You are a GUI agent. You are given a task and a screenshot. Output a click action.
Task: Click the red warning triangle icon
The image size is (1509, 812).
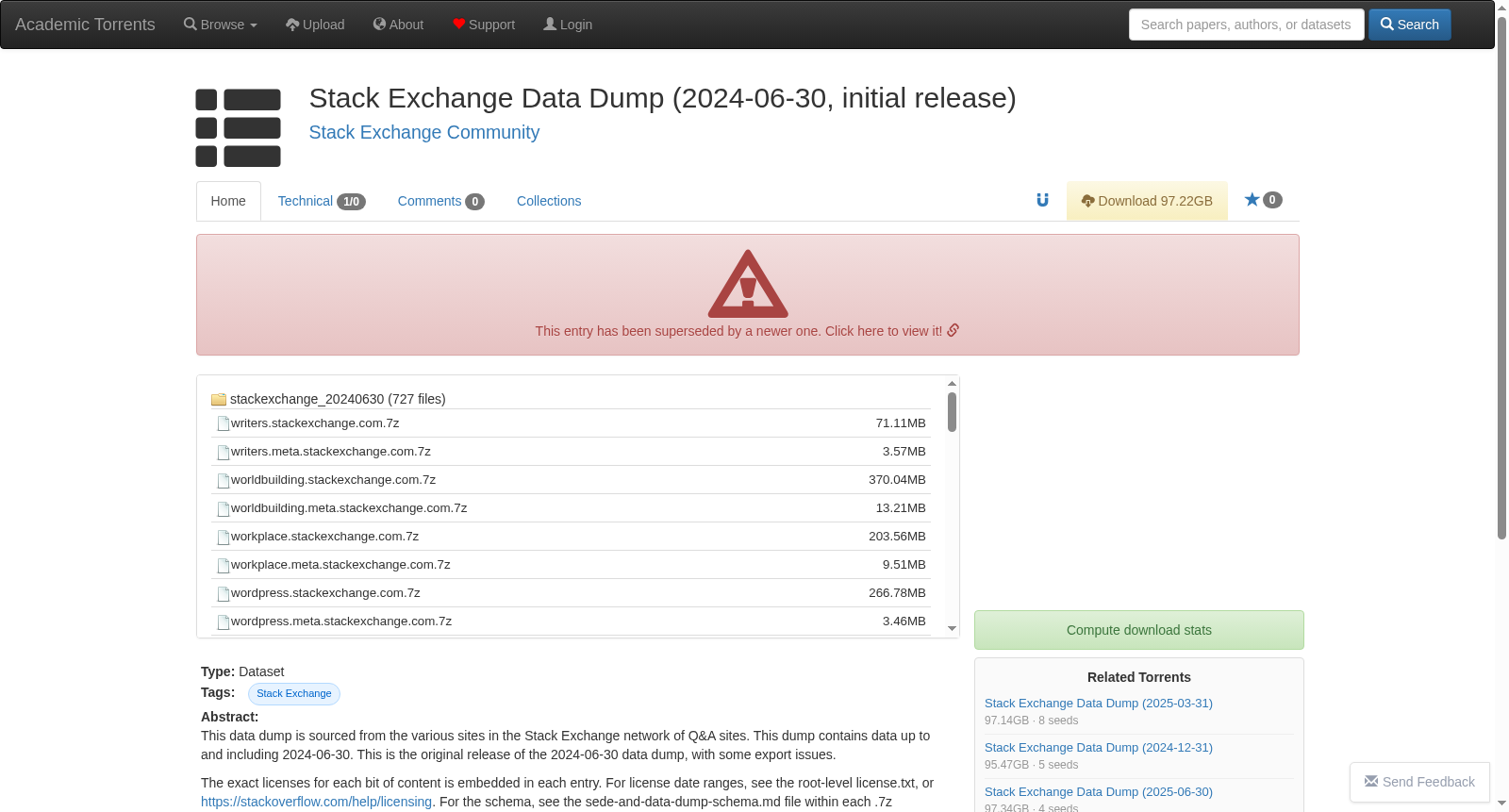(748, 284)
